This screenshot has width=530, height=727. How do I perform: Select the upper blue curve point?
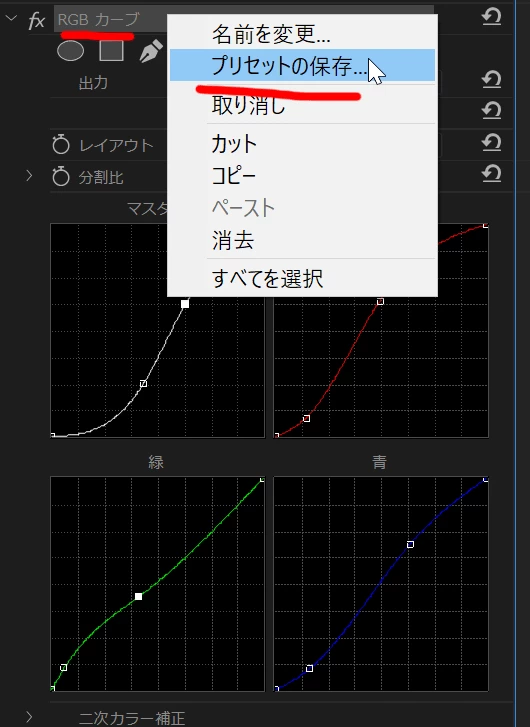410,544
